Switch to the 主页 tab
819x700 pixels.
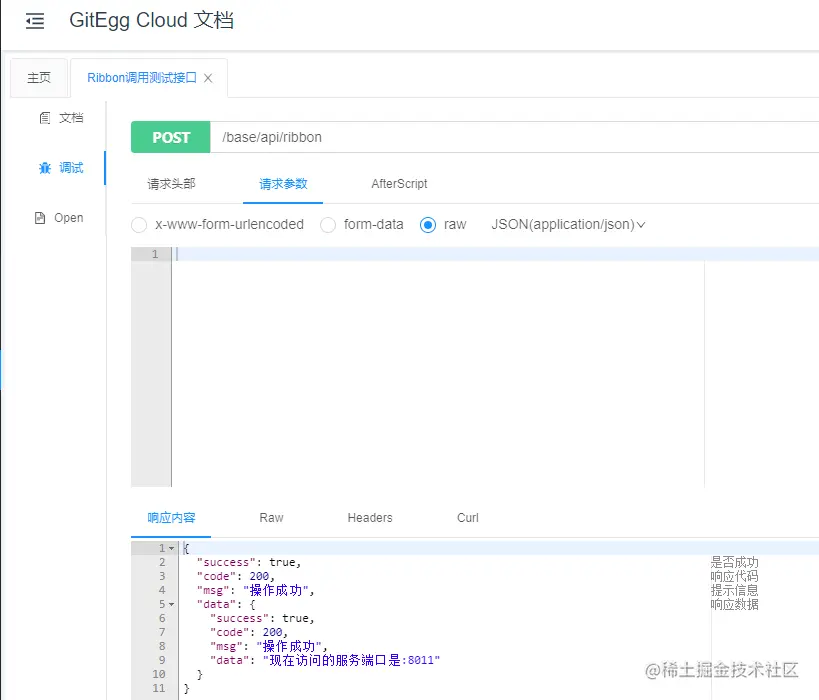pyautogui.click(x=39, y=78)
